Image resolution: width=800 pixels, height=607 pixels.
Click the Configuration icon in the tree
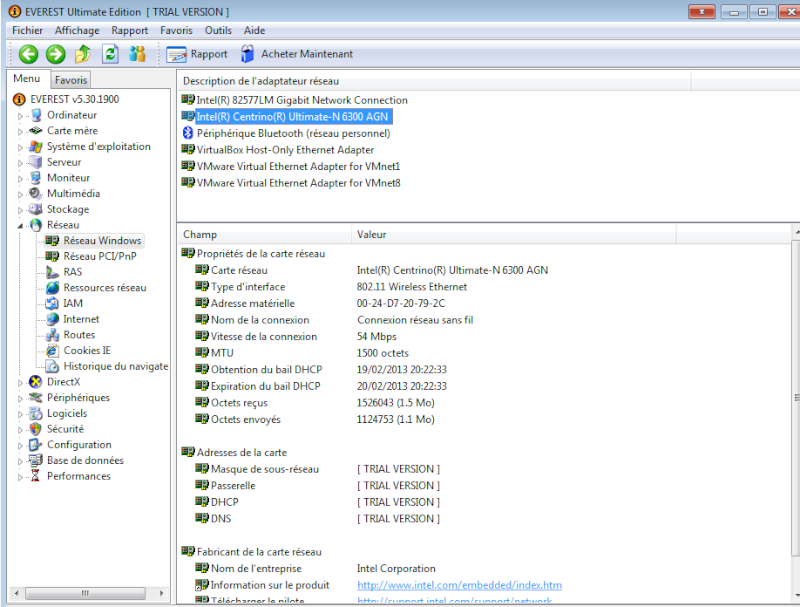(x=35, y=445)
